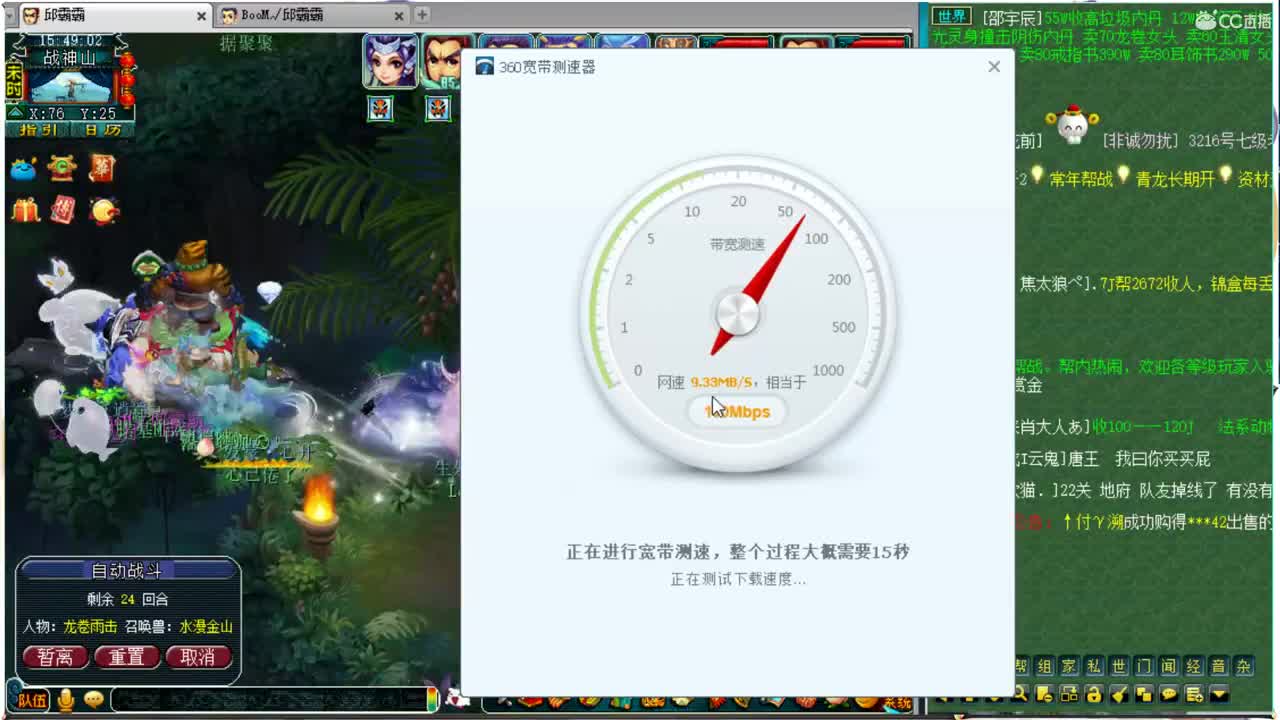1280x720 pixels.
Task: Open the red 街 book icon
Action: click(63, 209)
